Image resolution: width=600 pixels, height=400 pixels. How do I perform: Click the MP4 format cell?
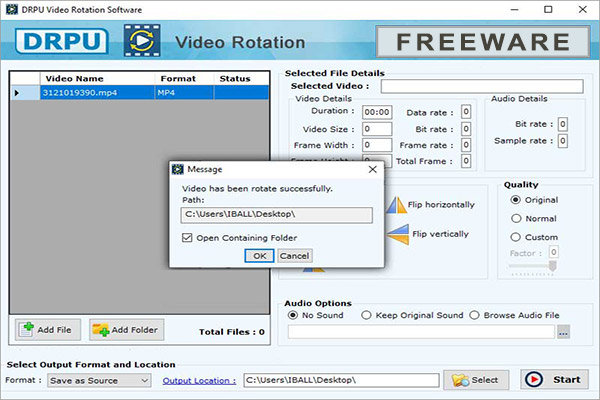click(x=184, y=93)
